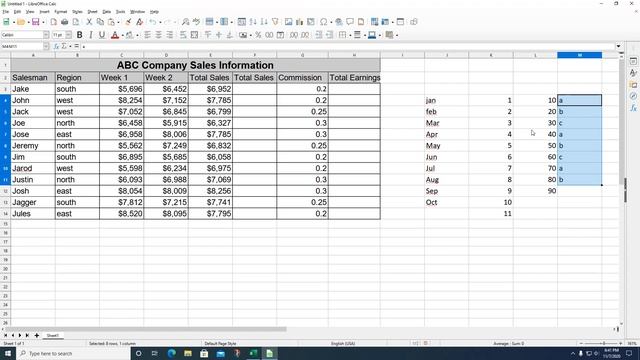Open the Font Name dropdown
The height and width of the screenshot is (360, 640).
coord(46,35)
